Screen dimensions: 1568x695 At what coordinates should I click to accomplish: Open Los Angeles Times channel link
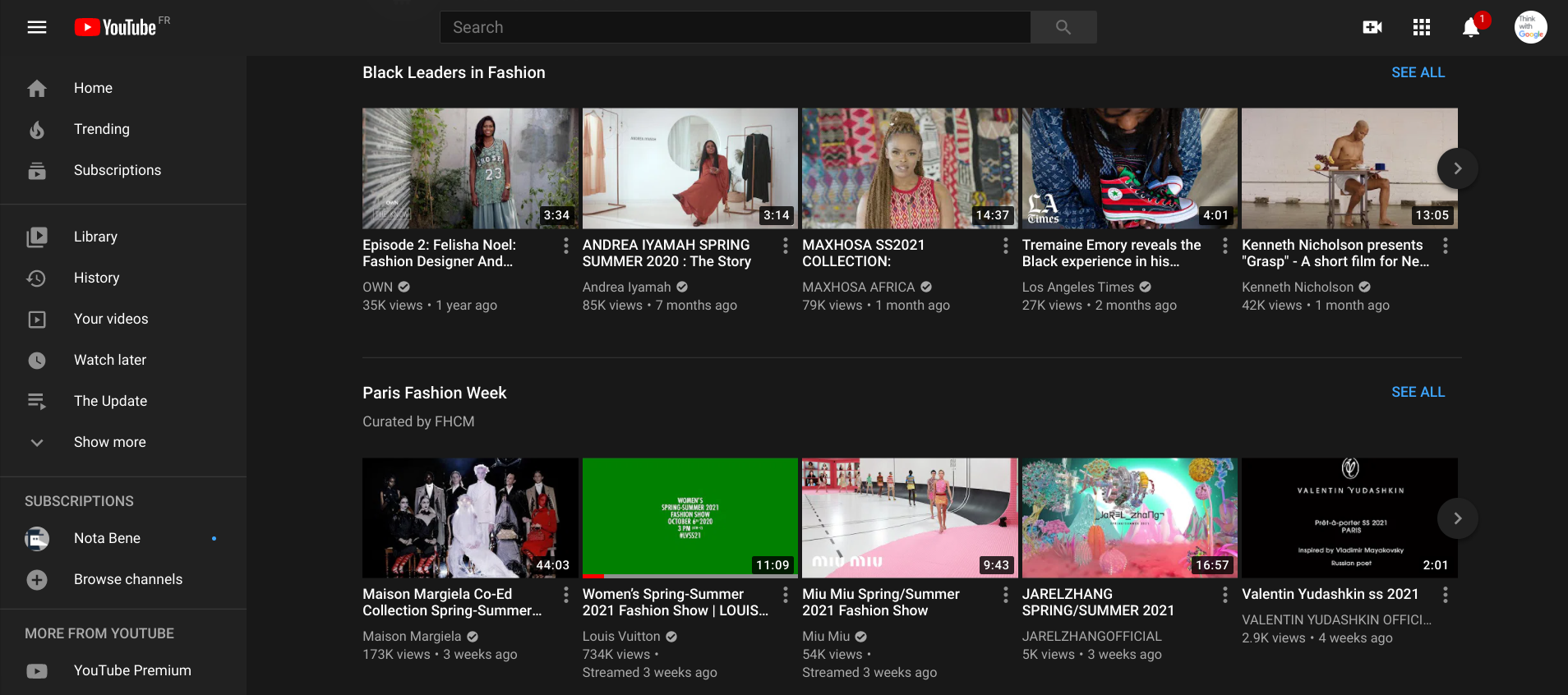coord(1077,287)
